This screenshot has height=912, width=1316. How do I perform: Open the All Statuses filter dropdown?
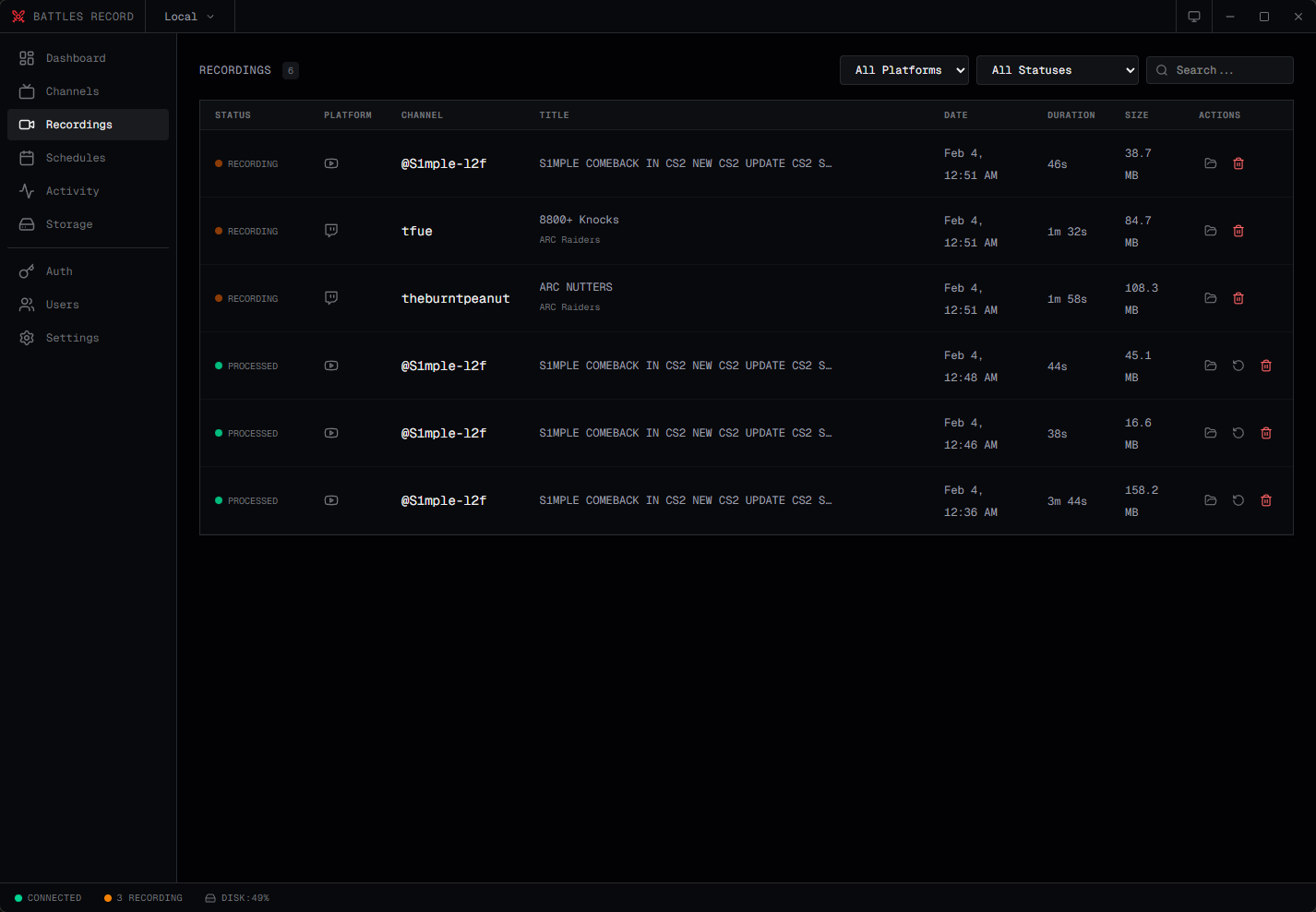coord(1057,69)
